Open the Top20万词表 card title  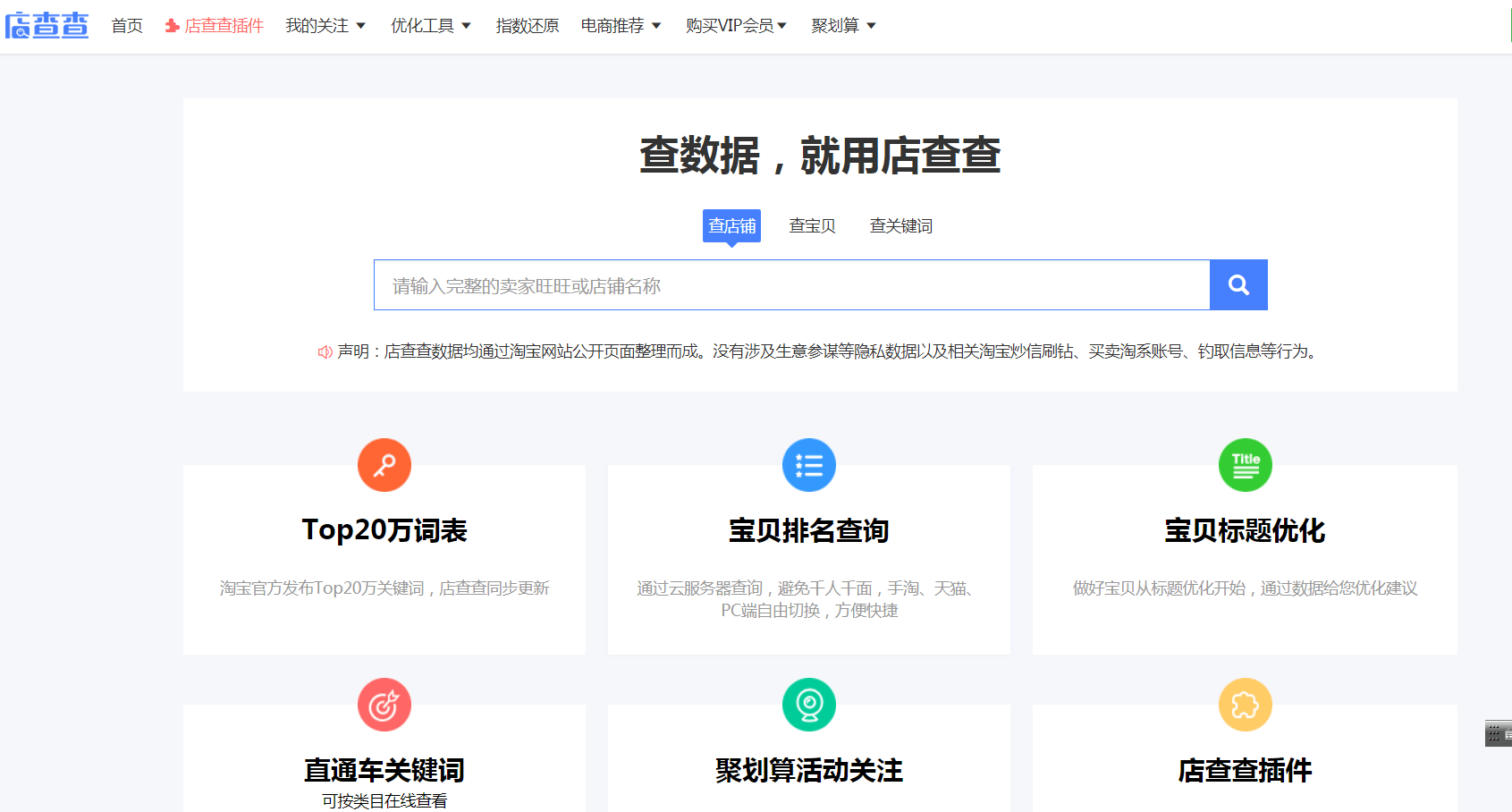click(x=384, y=530)
